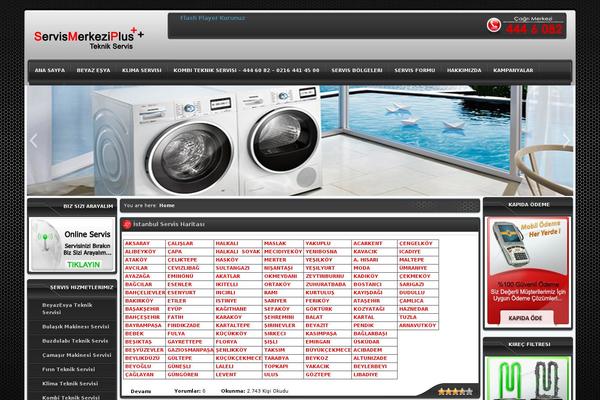Select MECİDİYEKÖY district link
This screenshot has height=400, width=600.
[283, 252]
